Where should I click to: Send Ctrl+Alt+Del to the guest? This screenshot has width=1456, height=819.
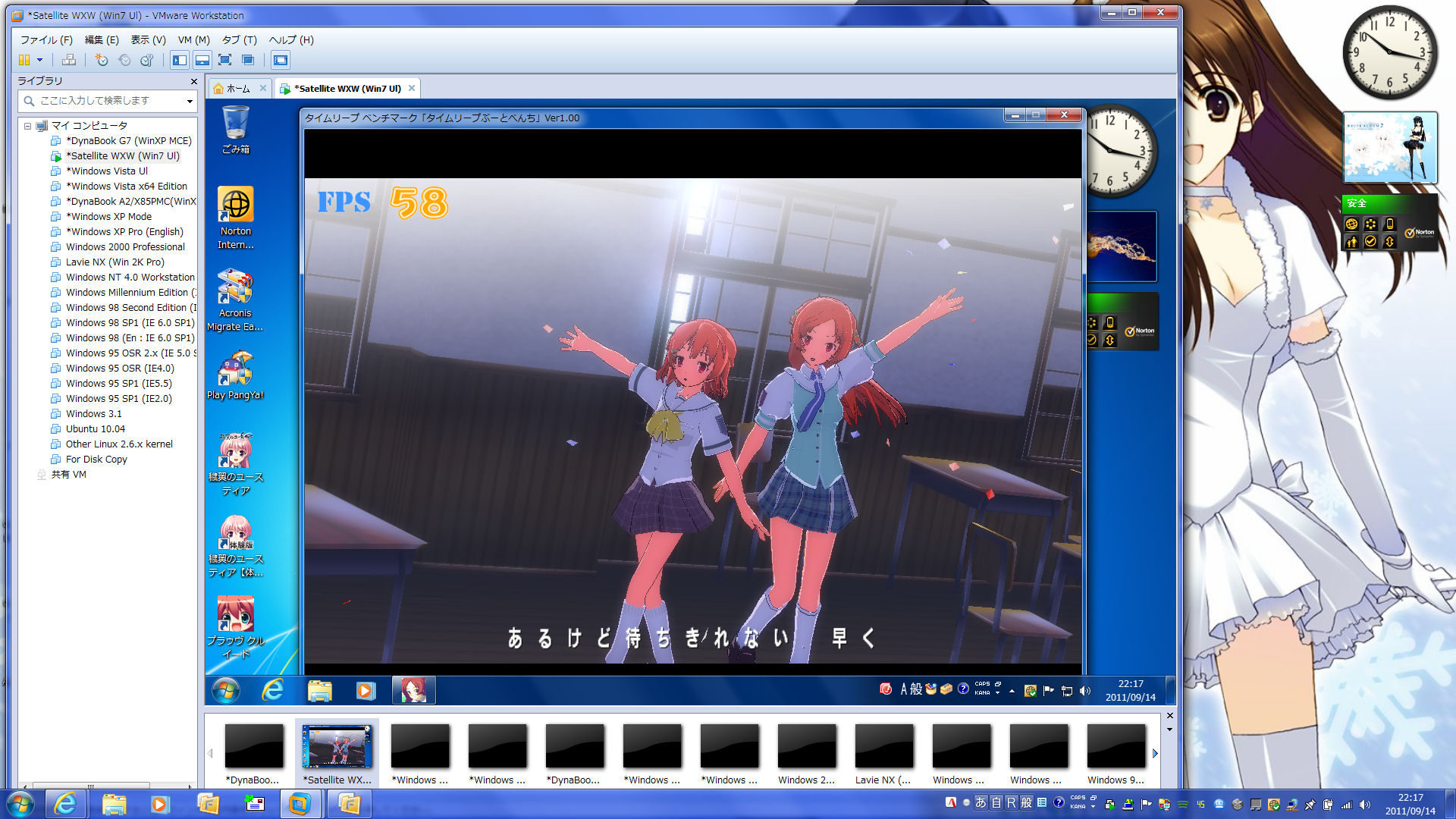pyautogui.click(x=69, y=60)
